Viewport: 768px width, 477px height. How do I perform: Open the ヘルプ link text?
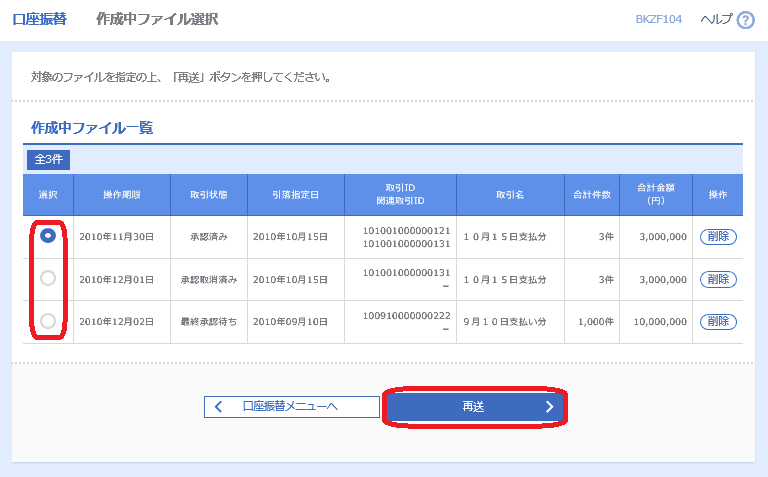pos(716,20)
